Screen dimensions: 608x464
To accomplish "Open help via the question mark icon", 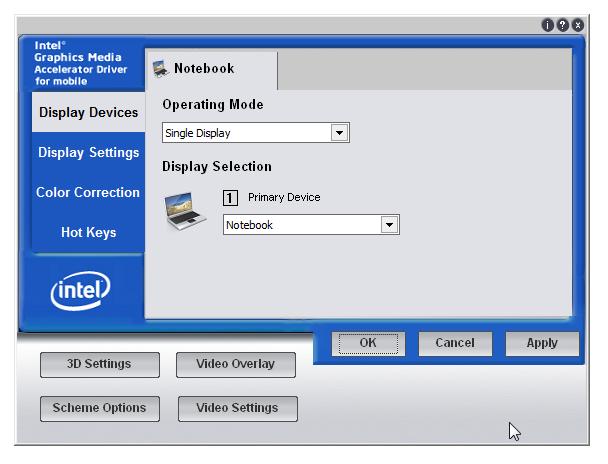I will pyautogui.click(x=563, y=25).
